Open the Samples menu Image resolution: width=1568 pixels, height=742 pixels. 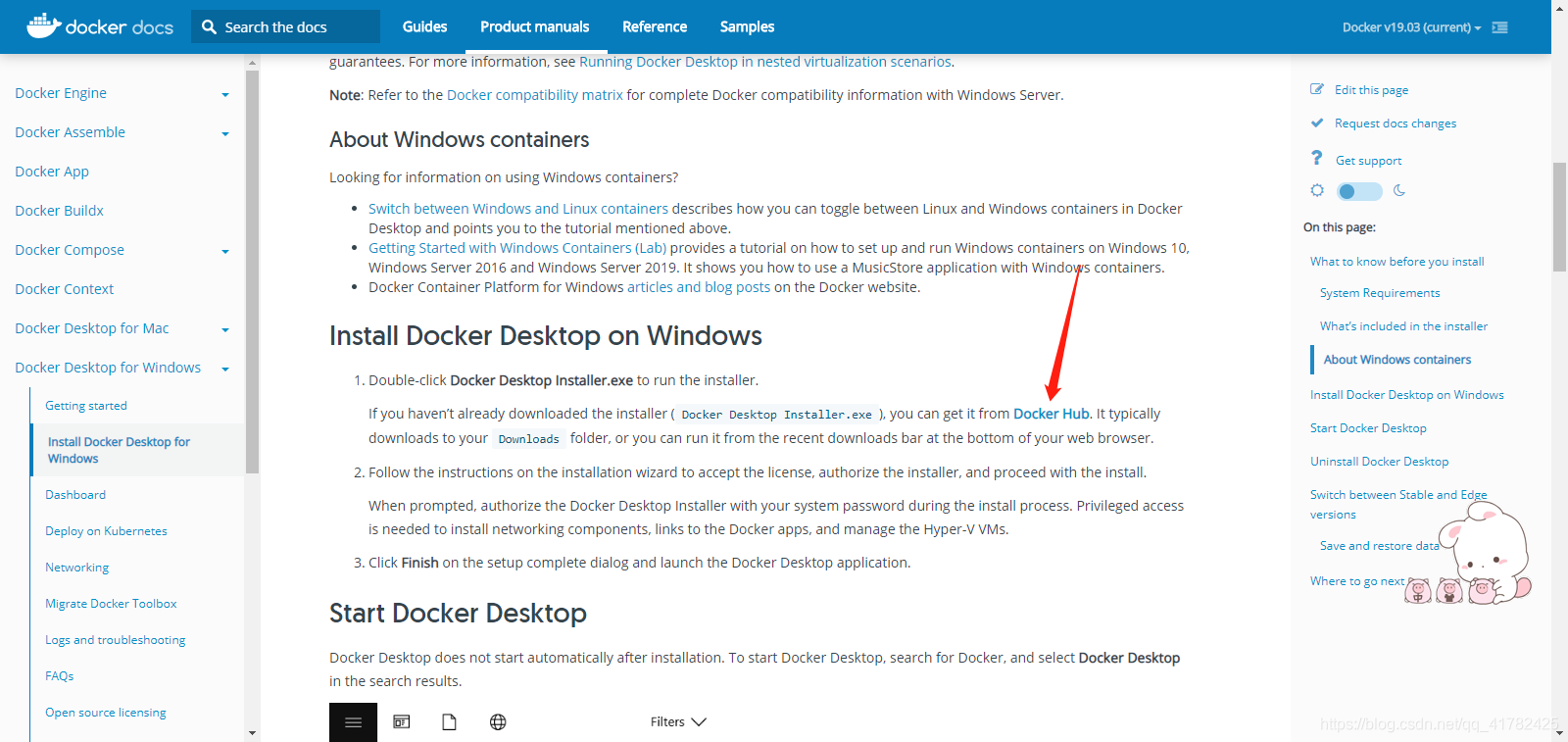(747, 26)
